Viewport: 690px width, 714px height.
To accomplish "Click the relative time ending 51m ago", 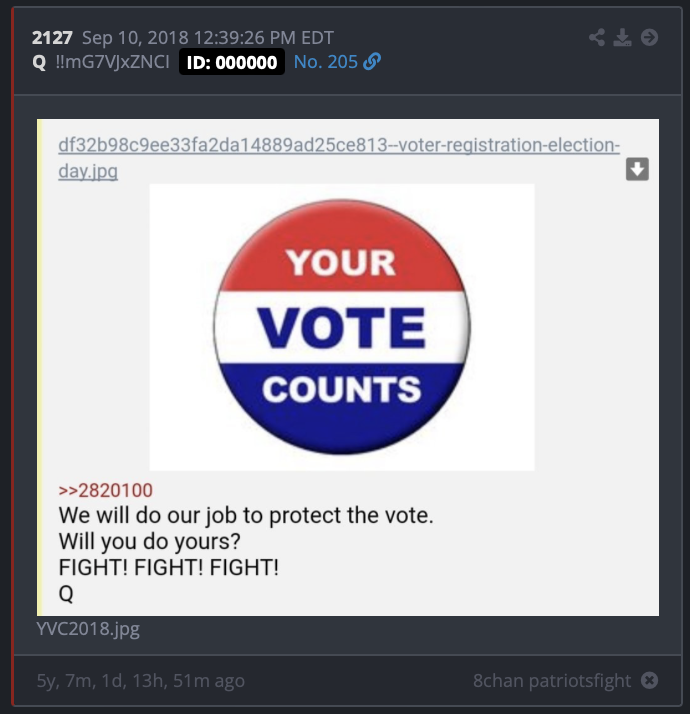I will [x=141, y=681].
